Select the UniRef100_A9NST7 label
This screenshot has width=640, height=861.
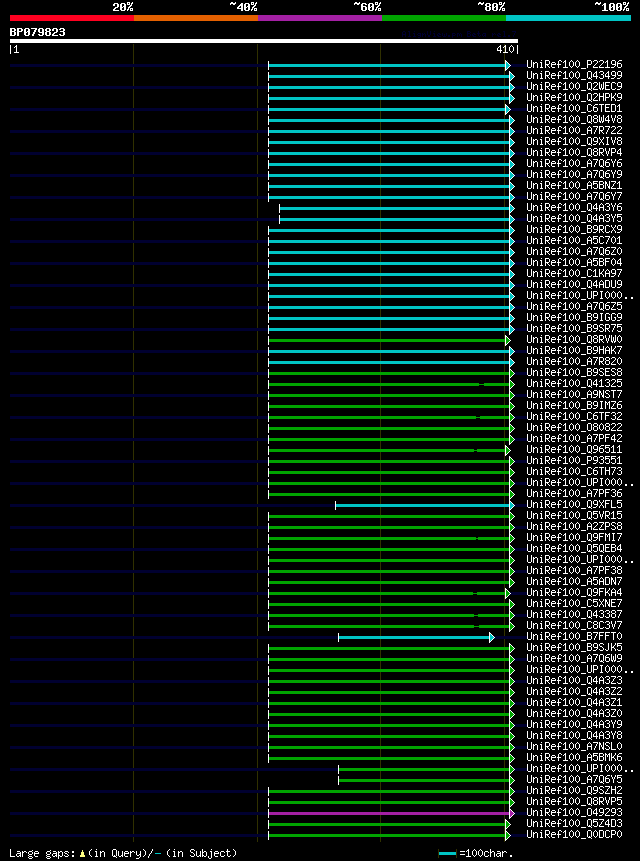574,394
